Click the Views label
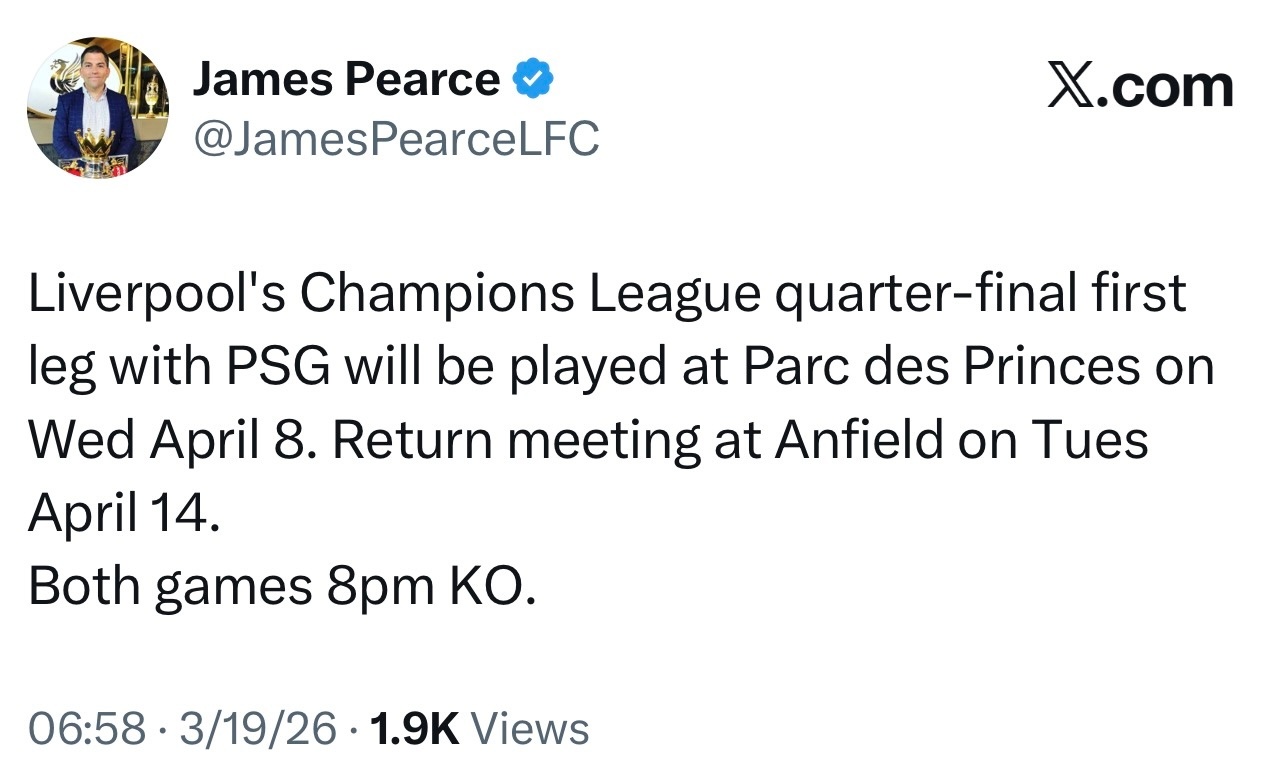The width and height of the screenshot is (1284, 781). click(x=529, y=729)
